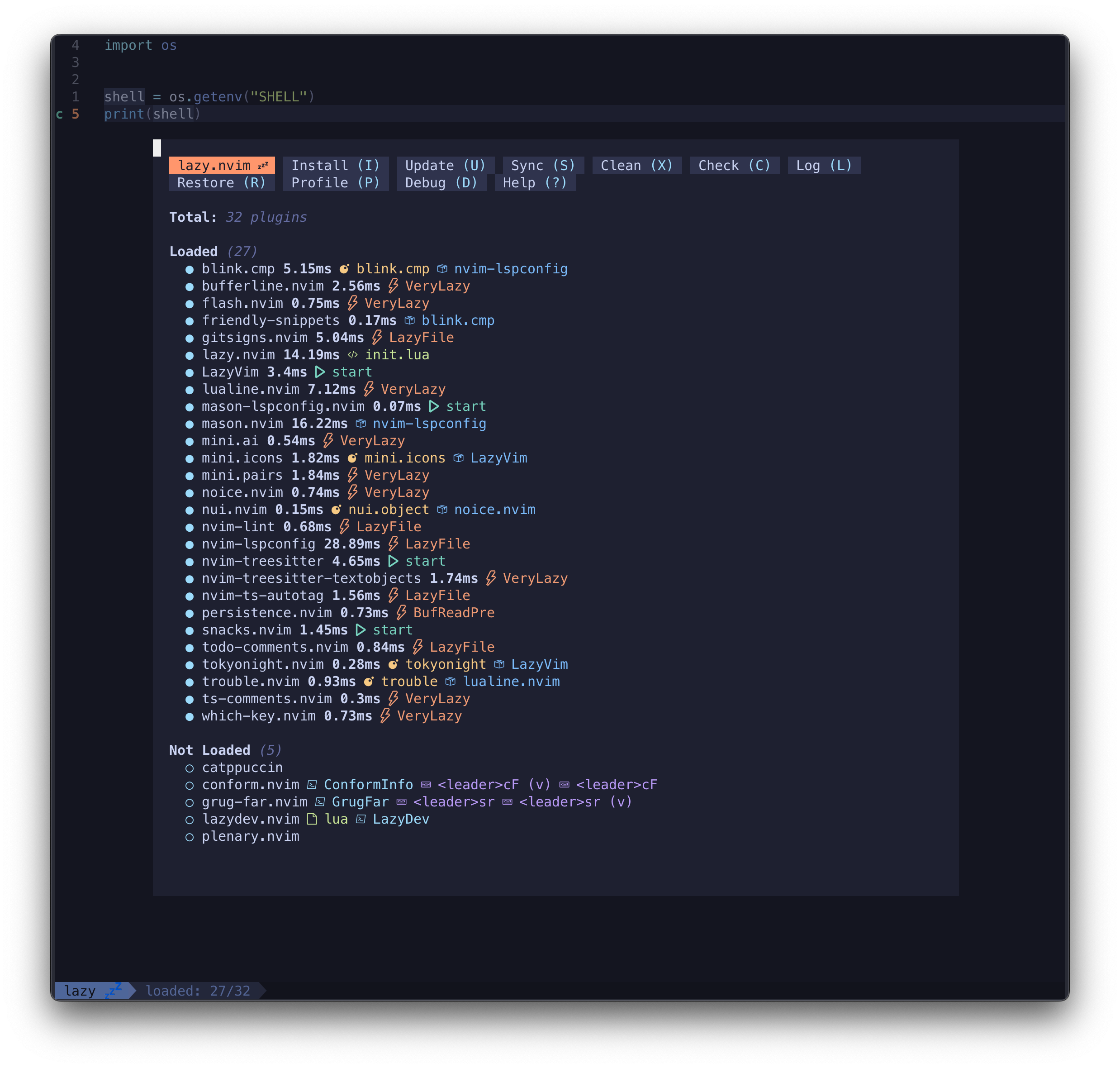
Task: Click the lightning event icon on flash.nvim row
Action: (x=352, y=303)
